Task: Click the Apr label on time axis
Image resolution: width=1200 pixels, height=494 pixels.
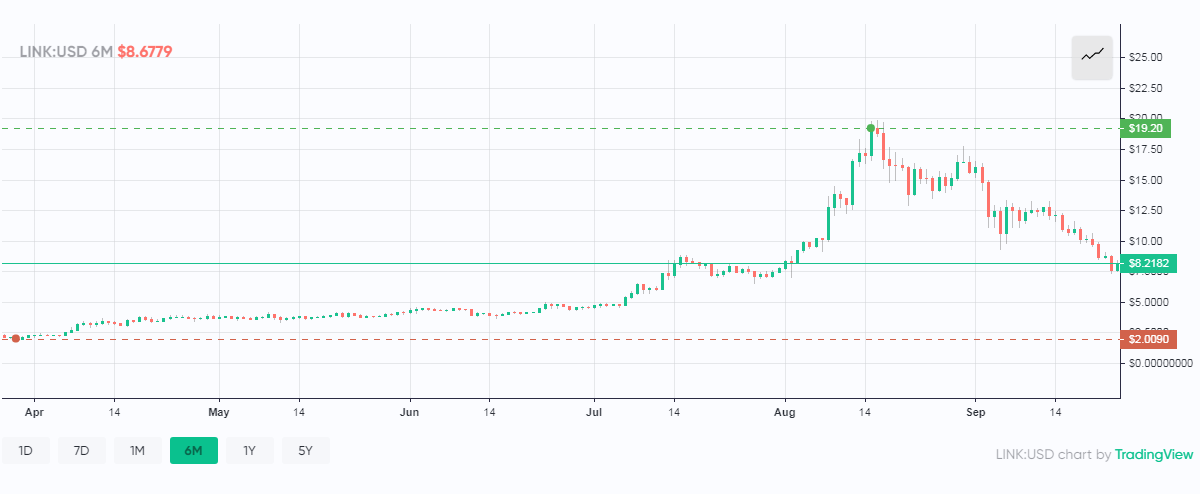Action: pos(34,411)
